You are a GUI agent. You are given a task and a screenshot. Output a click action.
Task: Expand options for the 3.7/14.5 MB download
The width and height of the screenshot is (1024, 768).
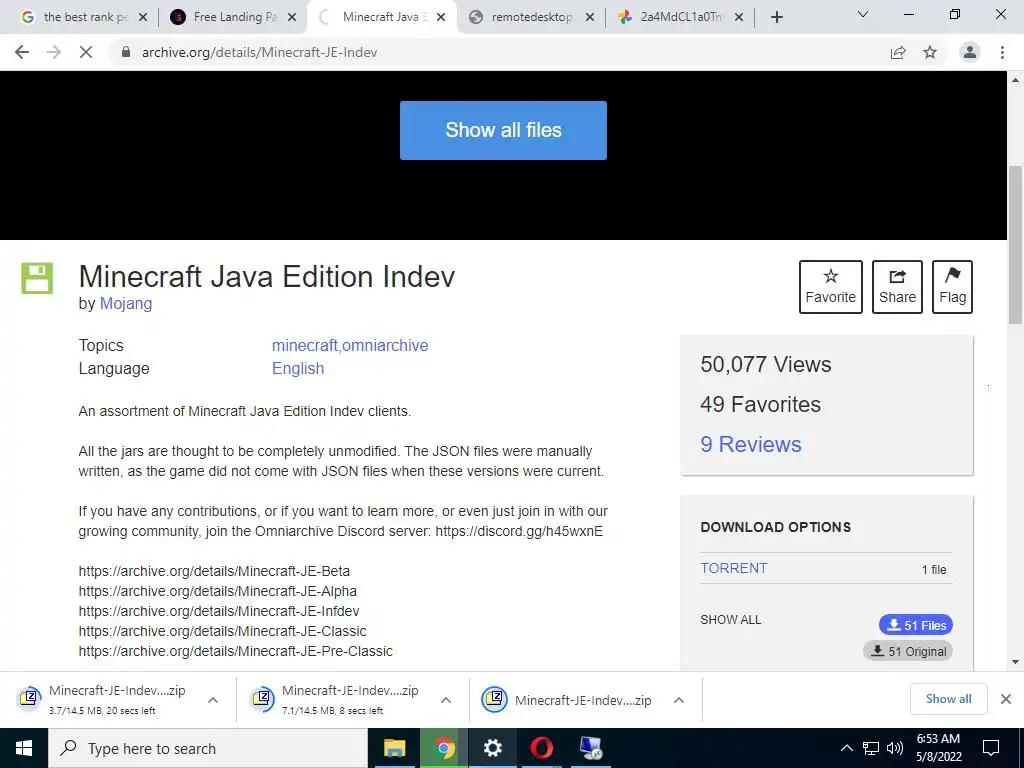coord(213,700)
